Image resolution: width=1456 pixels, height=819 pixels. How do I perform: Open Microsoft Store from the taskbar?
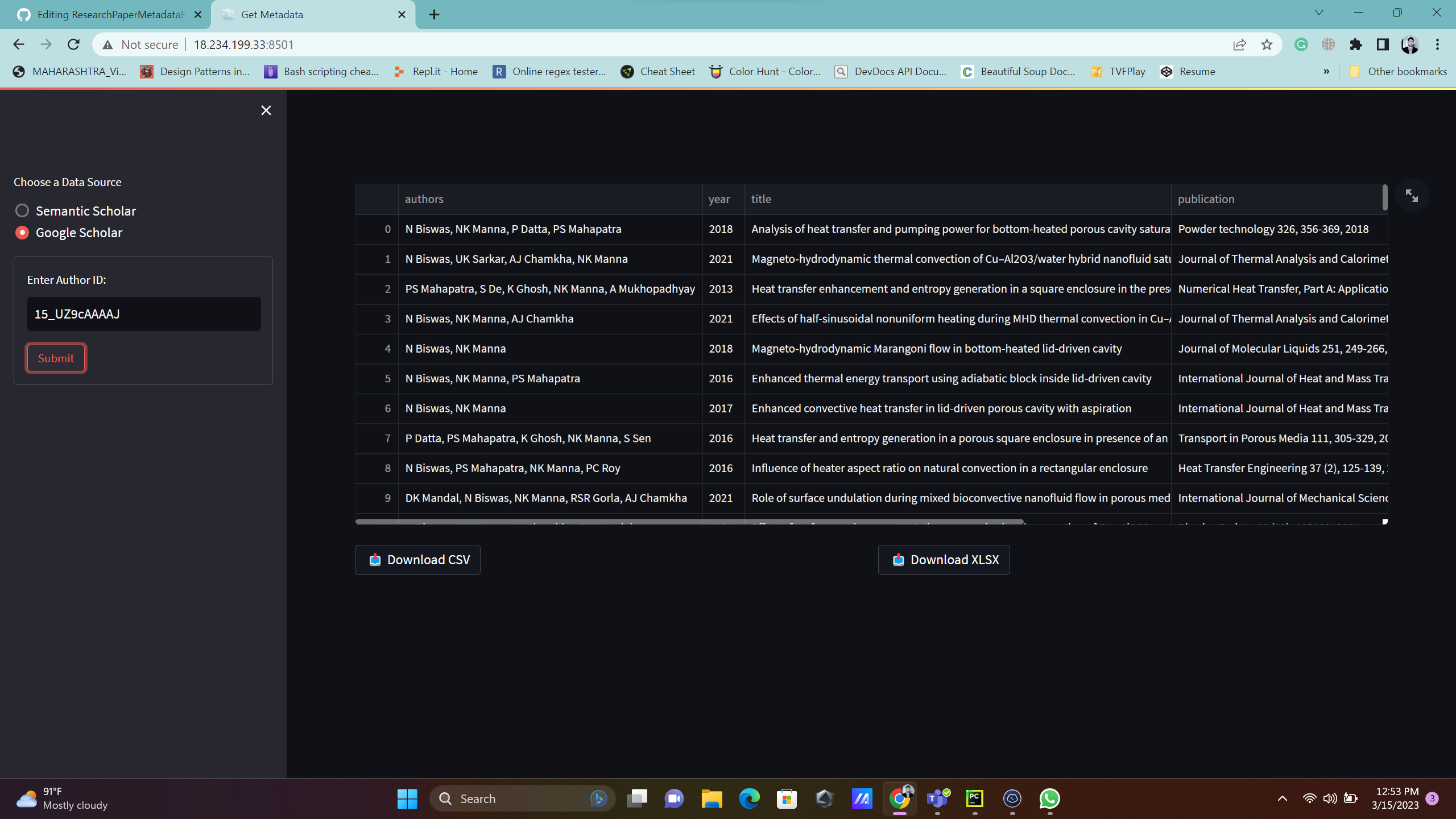(787, 799)
